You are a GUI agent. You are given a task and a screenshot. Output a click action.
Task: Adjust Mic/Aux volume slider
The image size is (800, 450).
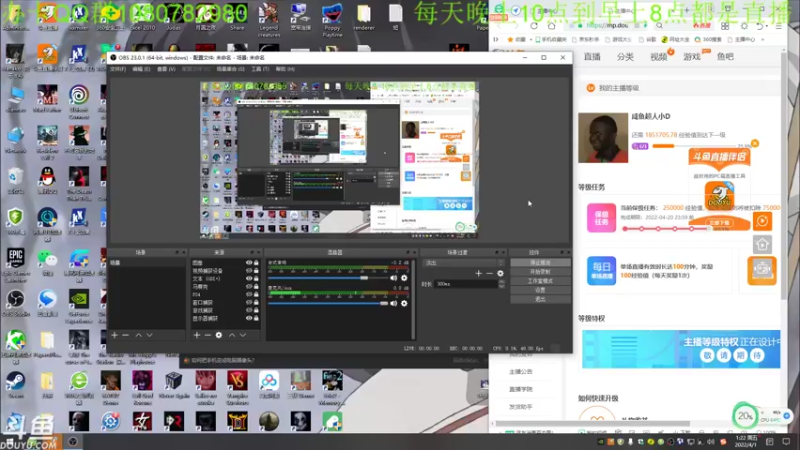[327, 303]
